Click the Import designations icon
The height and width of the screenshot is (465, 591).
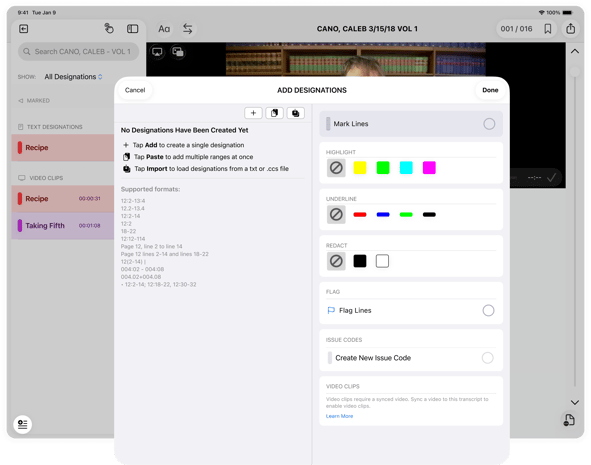(x=296, y=113)
